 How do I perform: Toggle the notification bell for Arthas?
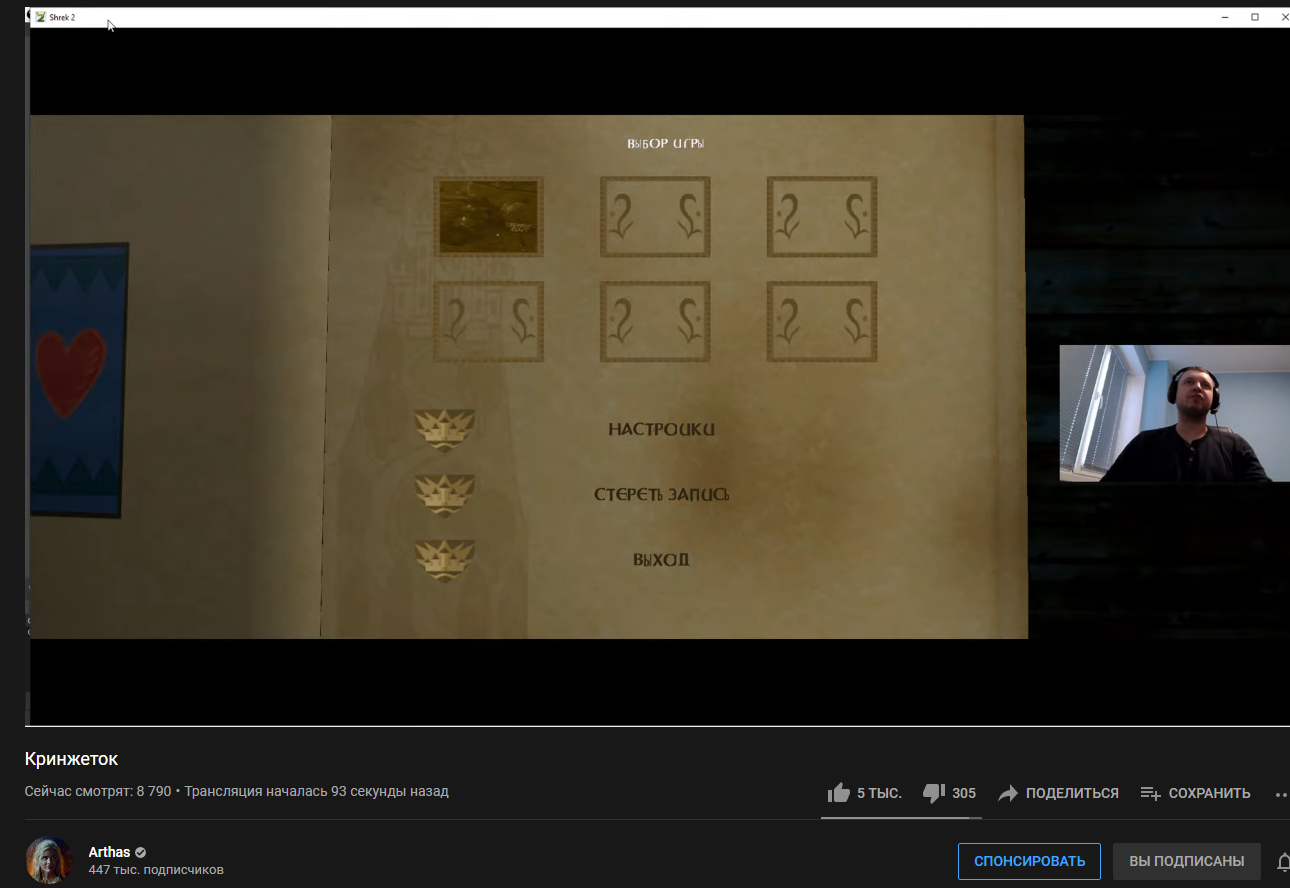tap(1283, 861)
